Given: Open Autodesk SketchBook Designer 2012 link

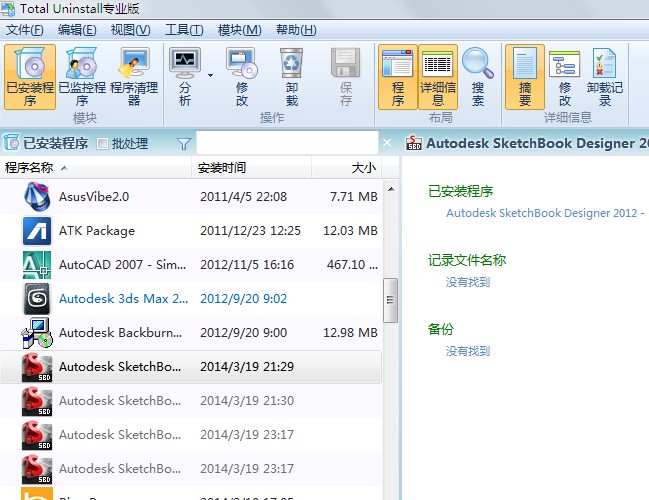Looking at the screenshot, I should pyautogui.click(x=546, y=213).
